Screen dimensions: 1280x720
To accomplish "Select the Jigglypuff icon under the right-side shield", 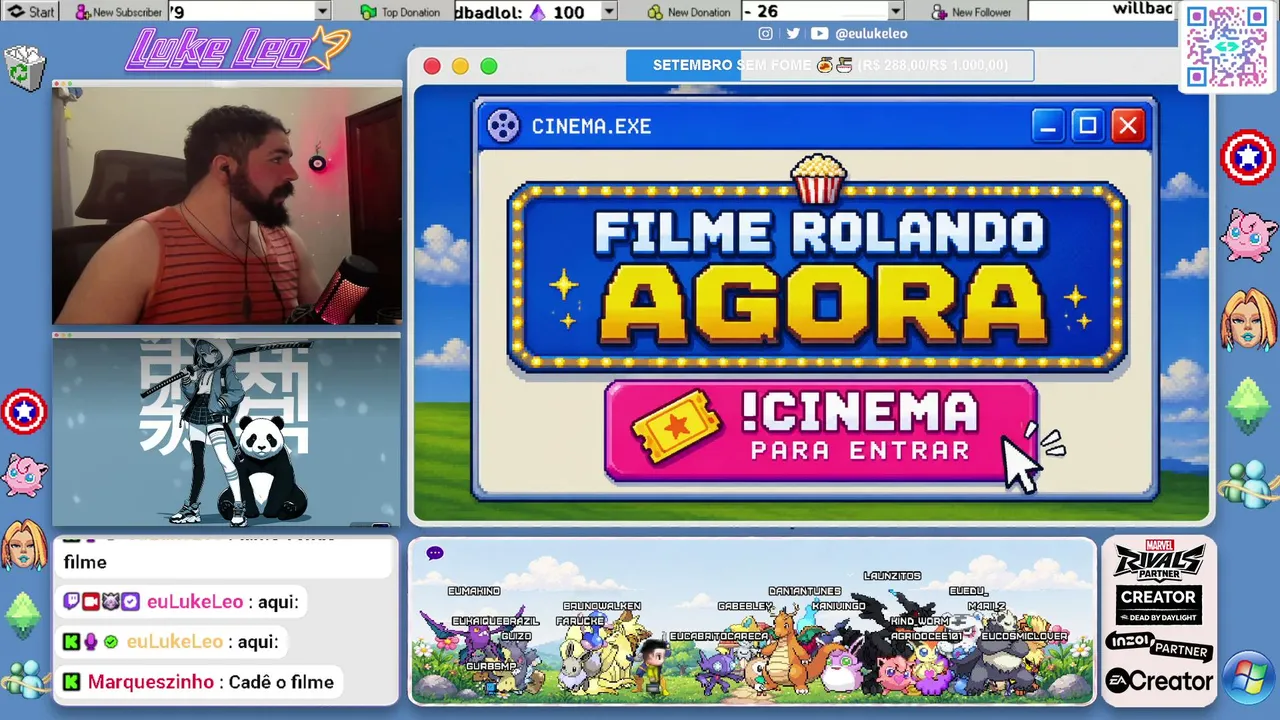I will coord(1248,236).
